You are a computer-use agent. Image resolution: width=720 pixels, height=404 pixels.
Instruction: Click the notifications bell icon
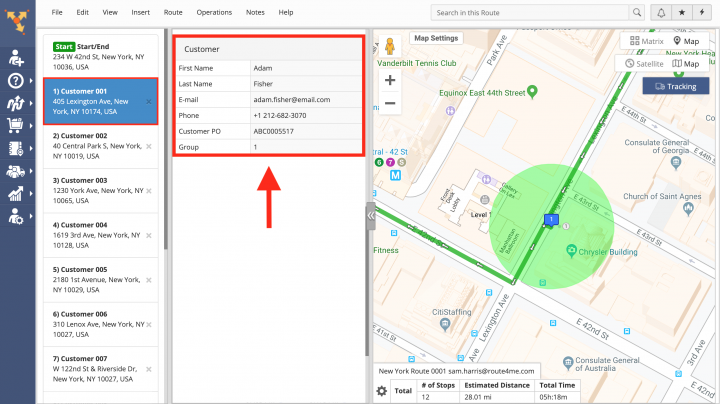point(661,12)
